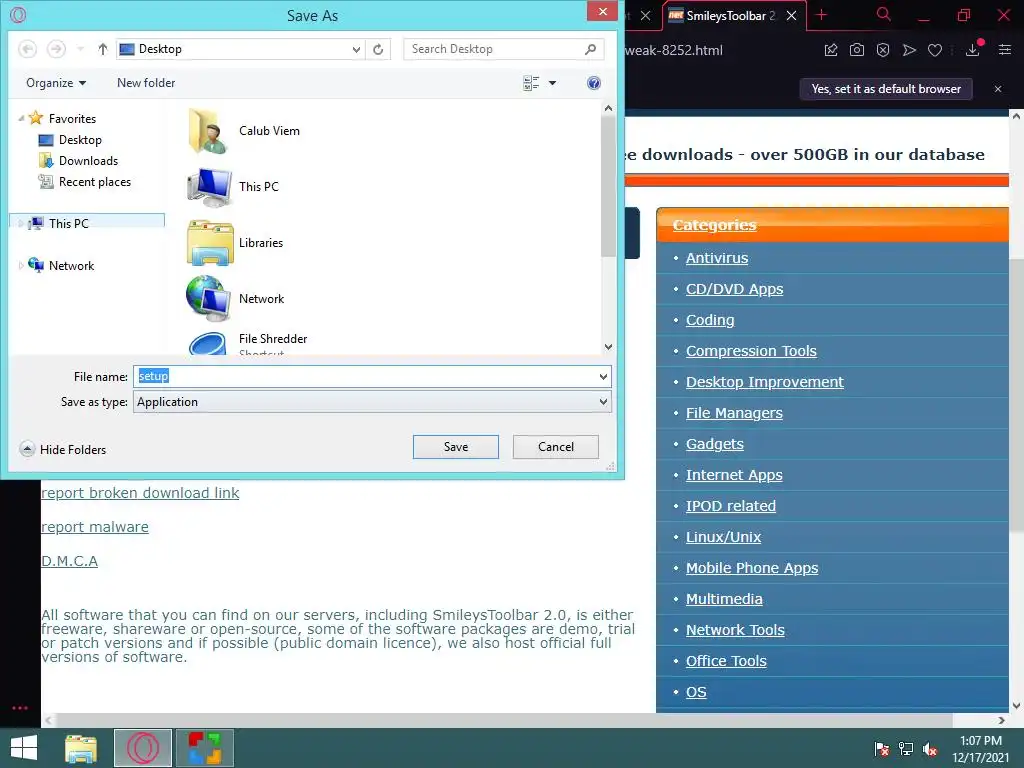
Task: Expand This PC tree node
Action: click(x=21, y=223)
